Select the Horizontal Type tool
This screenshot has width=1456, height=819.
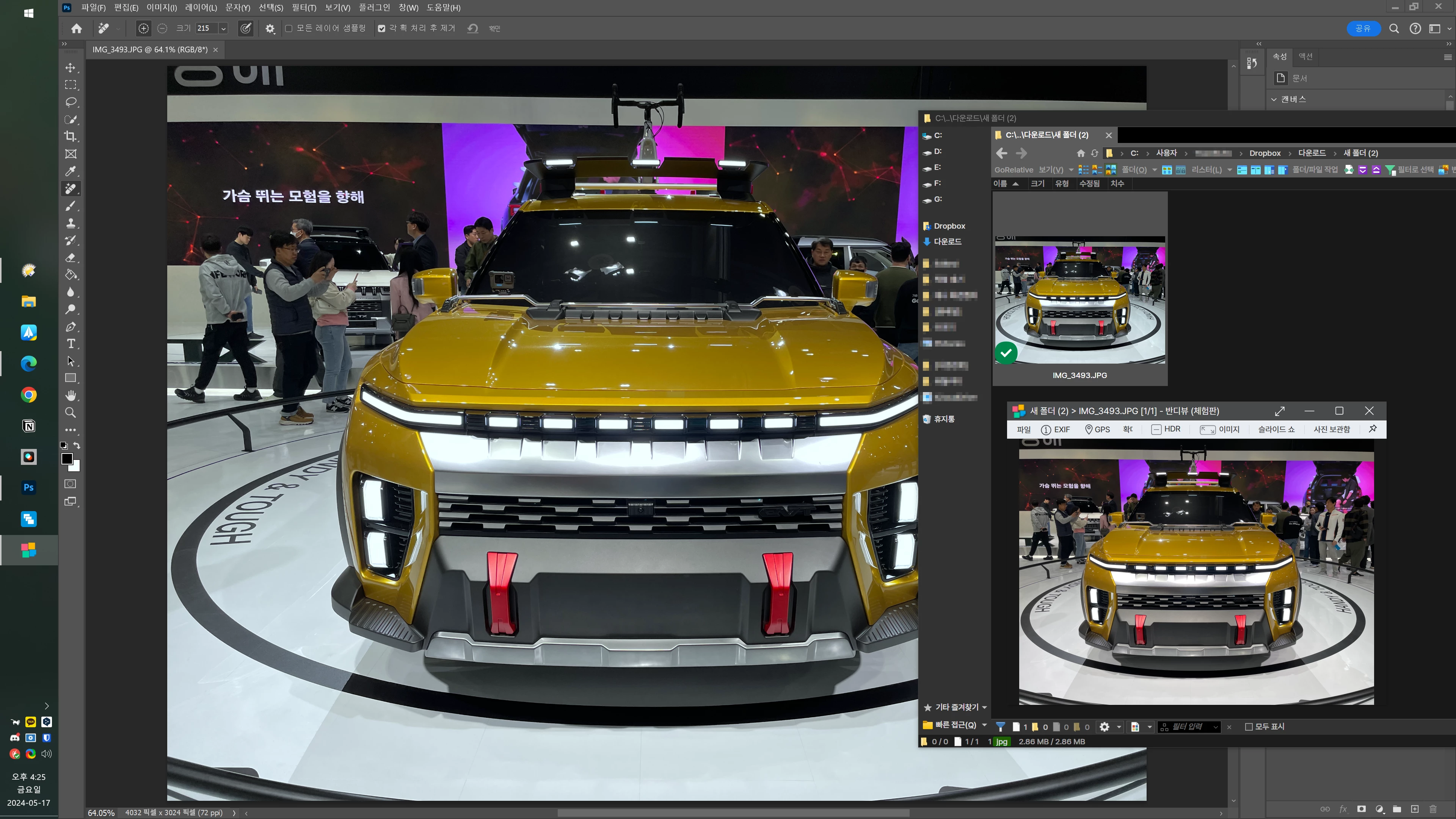coord(71,344)
